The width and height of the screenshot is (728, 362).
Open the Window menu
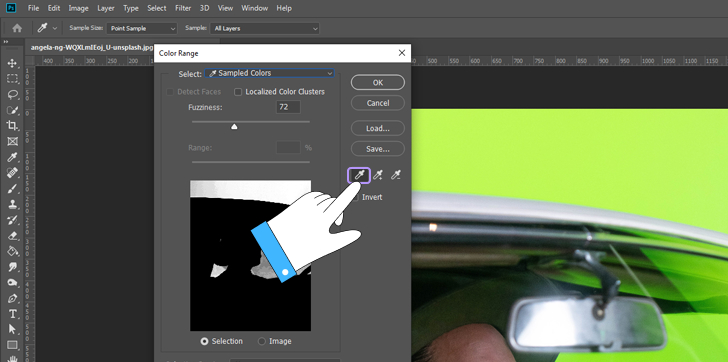[x=255, y=8]
